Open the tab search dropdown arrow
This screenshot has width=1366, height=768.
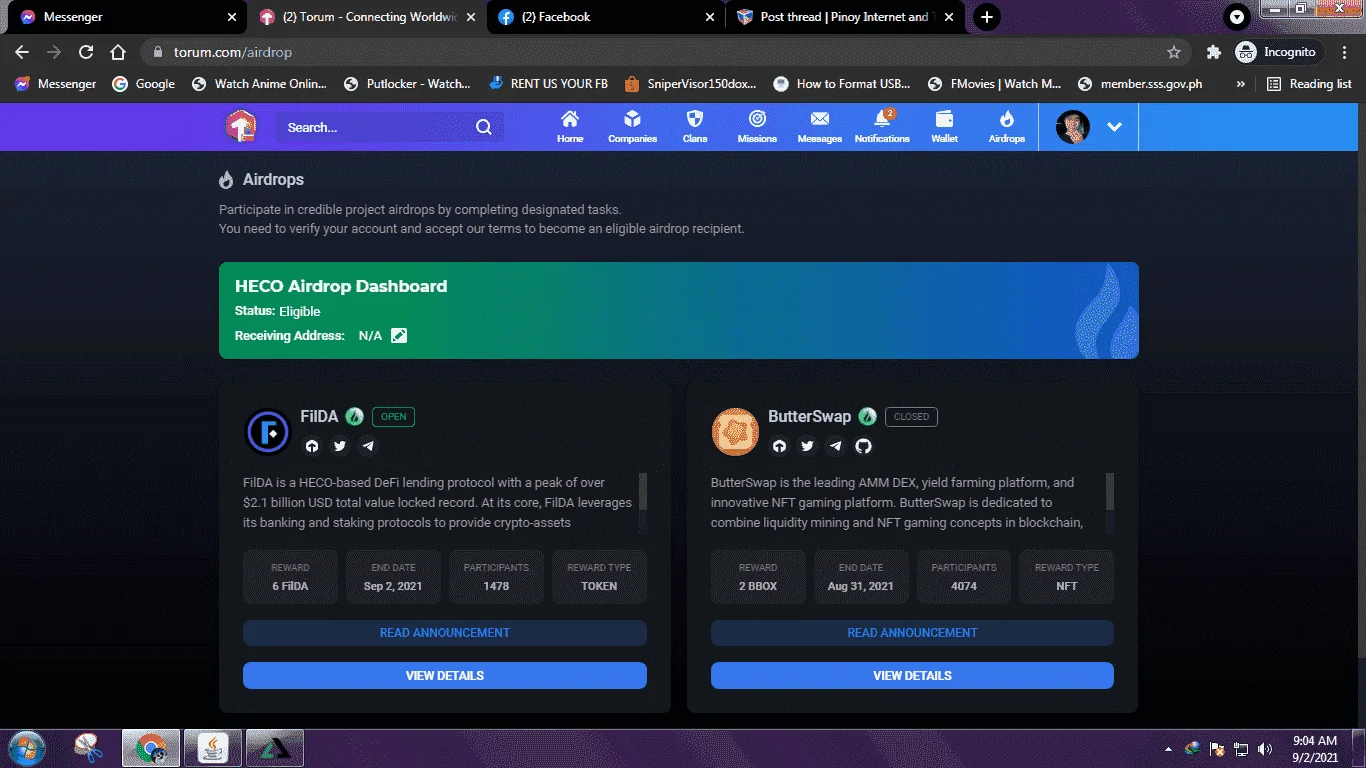tap(1238, 17)
